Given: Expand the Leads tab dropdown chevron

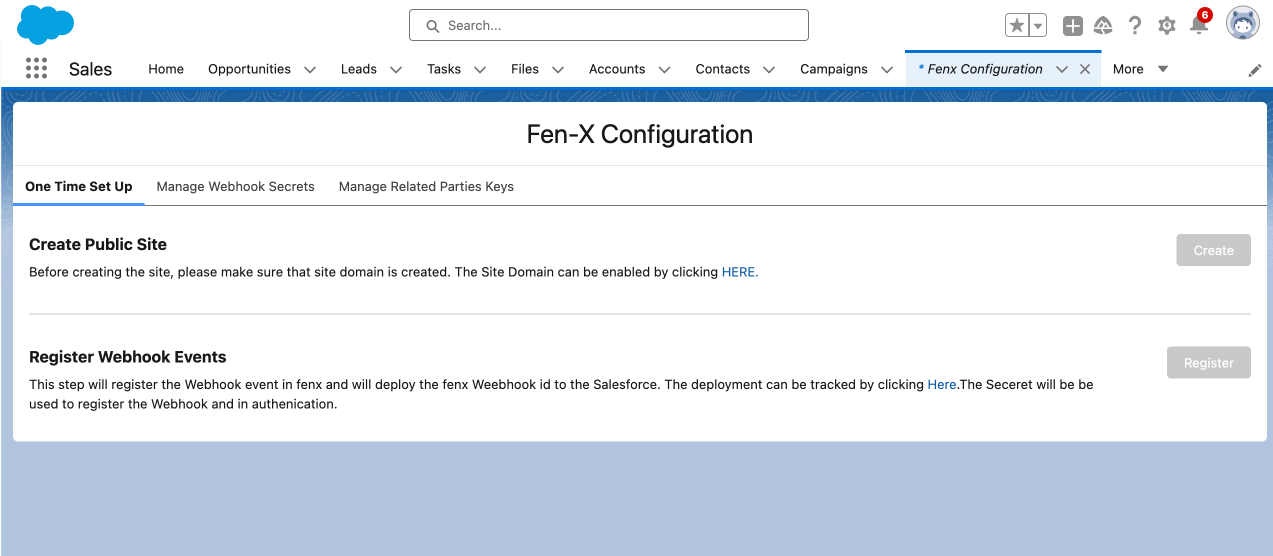Looking at the screenshot, I should (396, 70).
